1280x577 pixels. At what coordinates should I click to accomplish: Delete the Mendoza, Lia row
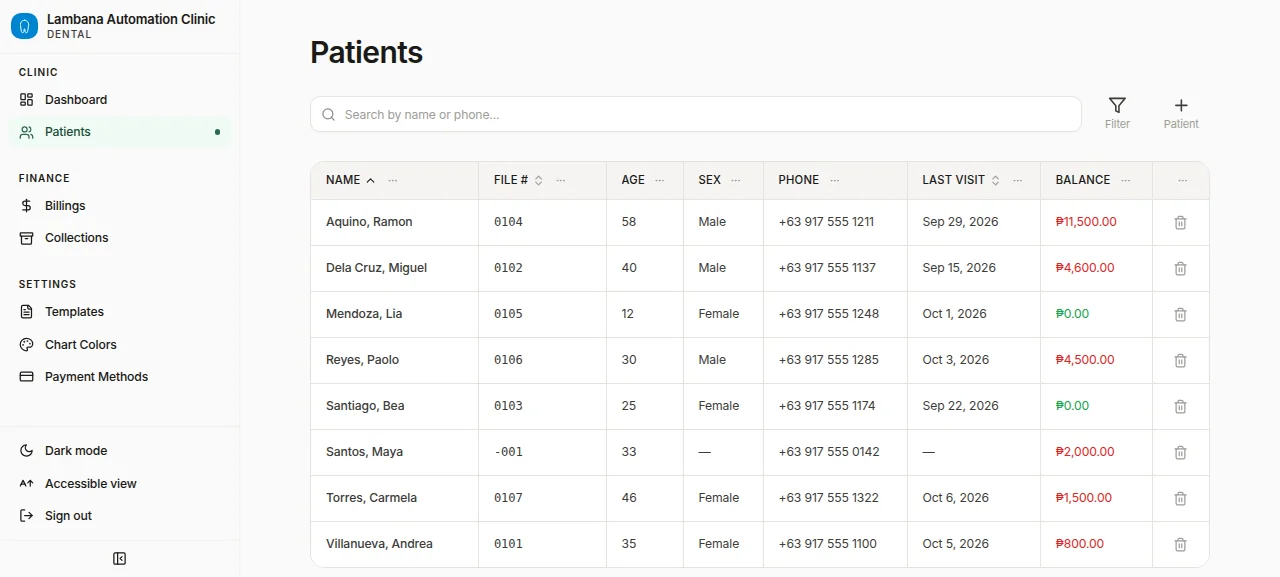(x=1180, y=314)
